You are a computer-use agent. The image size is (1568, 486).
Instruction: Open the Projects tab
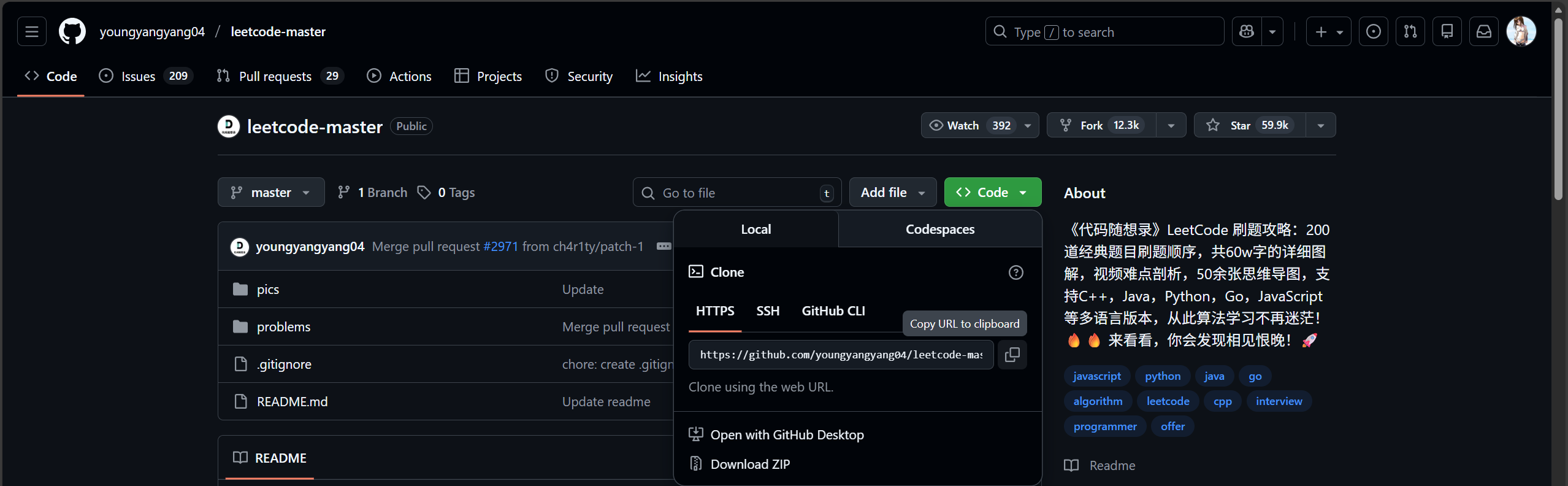pos(488,76)
